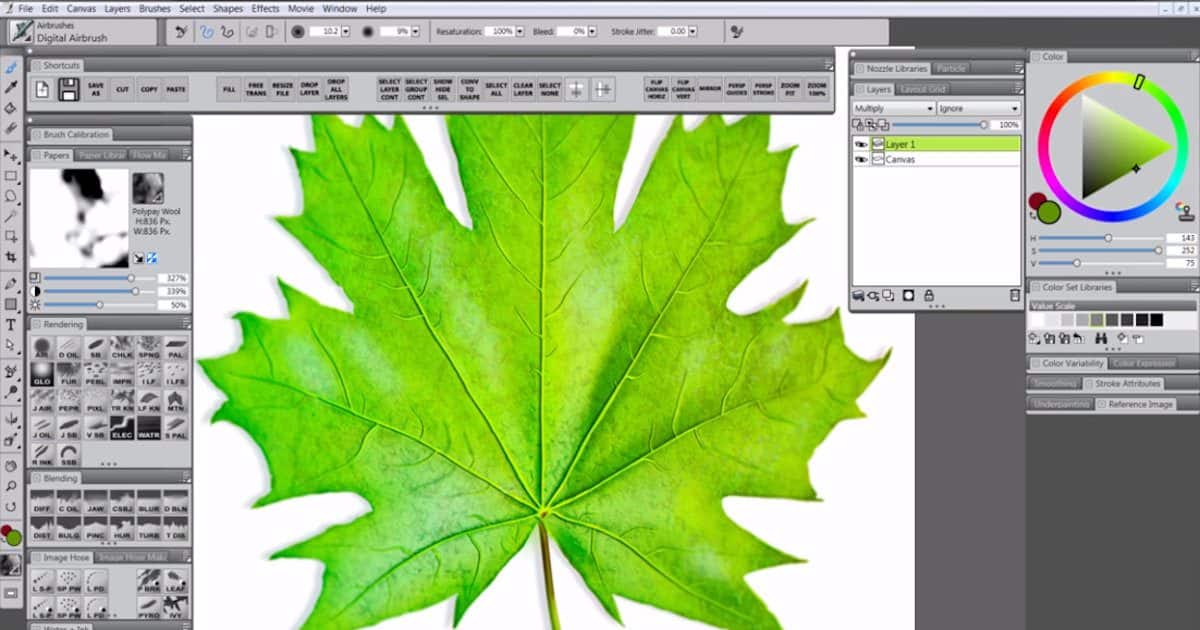Open the Effects menu
Image resolution: width=1200 pixels, height=630 pixels.
265,8
